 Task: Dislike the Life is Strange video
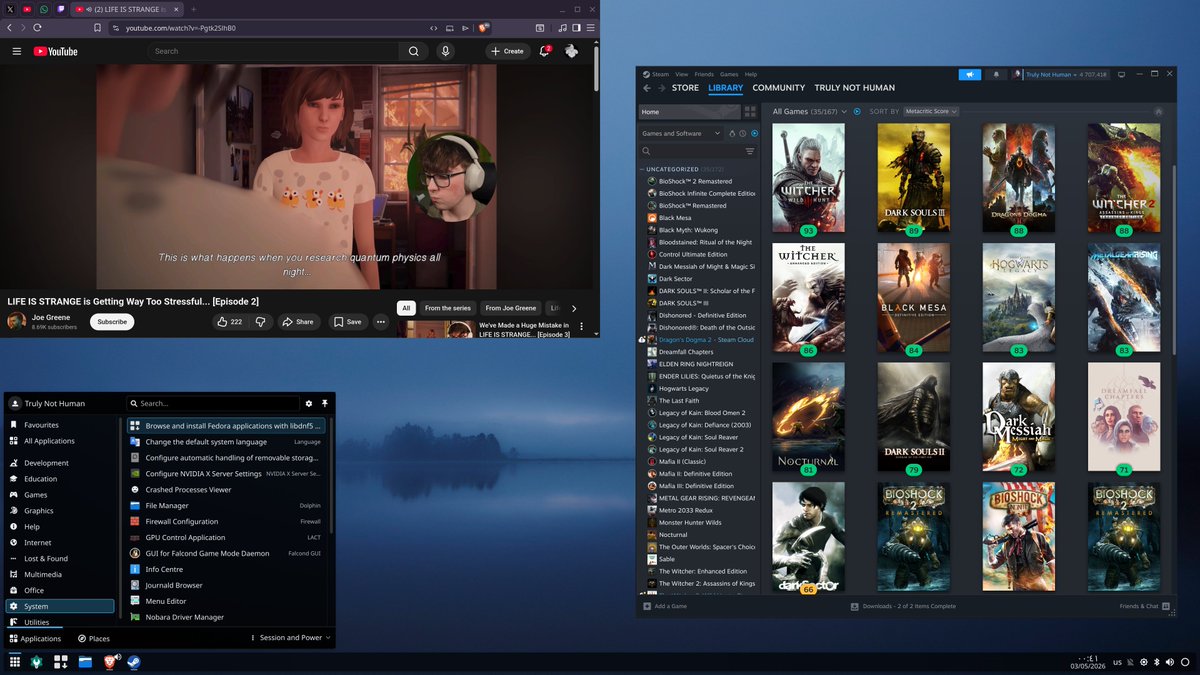pos(260,322)
